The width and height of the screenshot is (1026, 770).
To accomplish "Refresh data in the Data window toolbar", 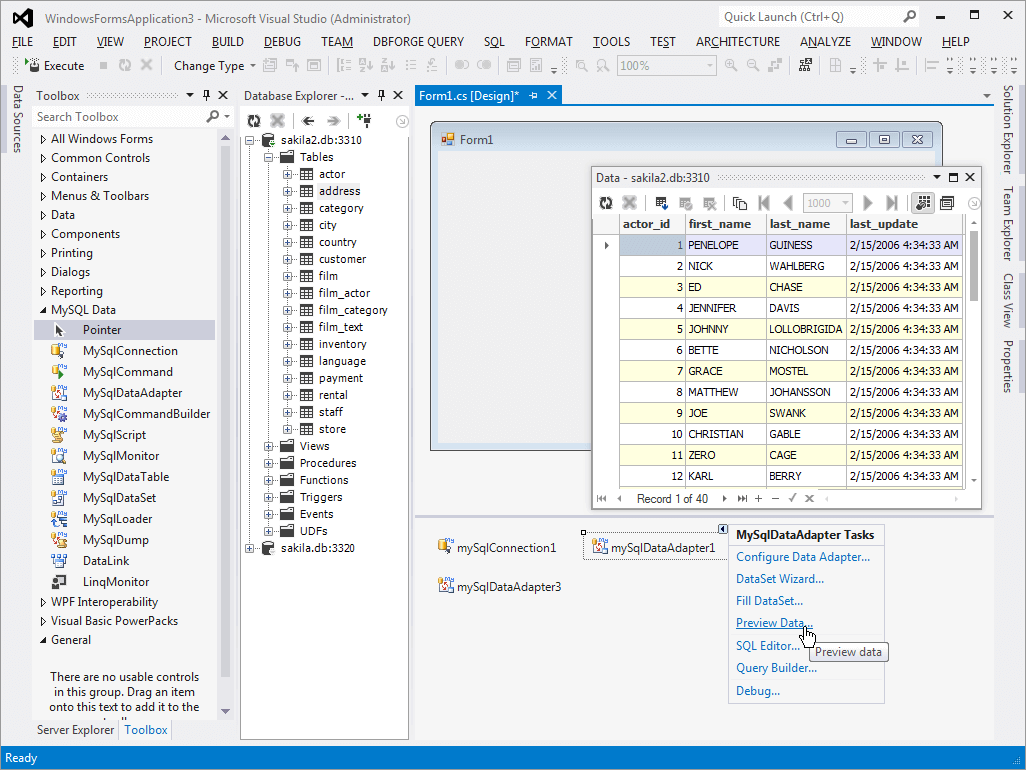I will 606,203.
